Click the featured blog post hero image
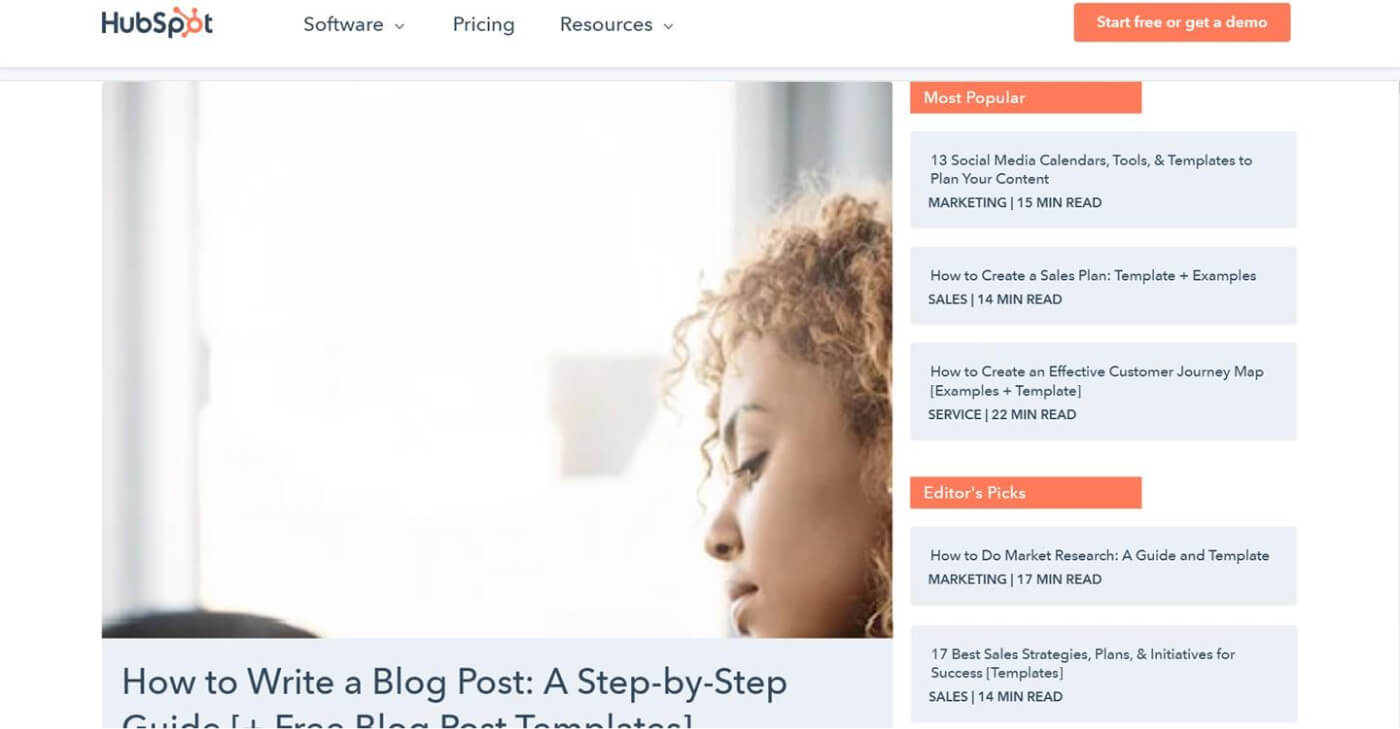 [x=497, y=360]
